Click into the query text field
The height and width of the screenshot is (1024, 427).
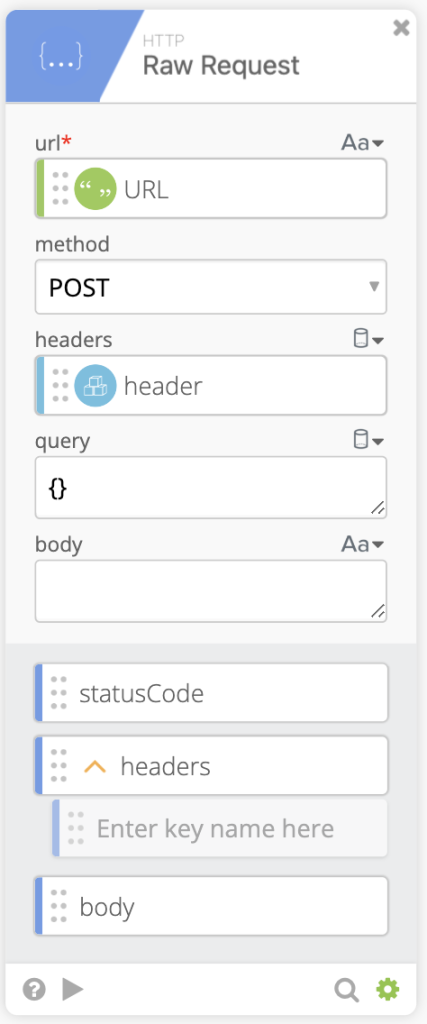(x=211, y=488)
